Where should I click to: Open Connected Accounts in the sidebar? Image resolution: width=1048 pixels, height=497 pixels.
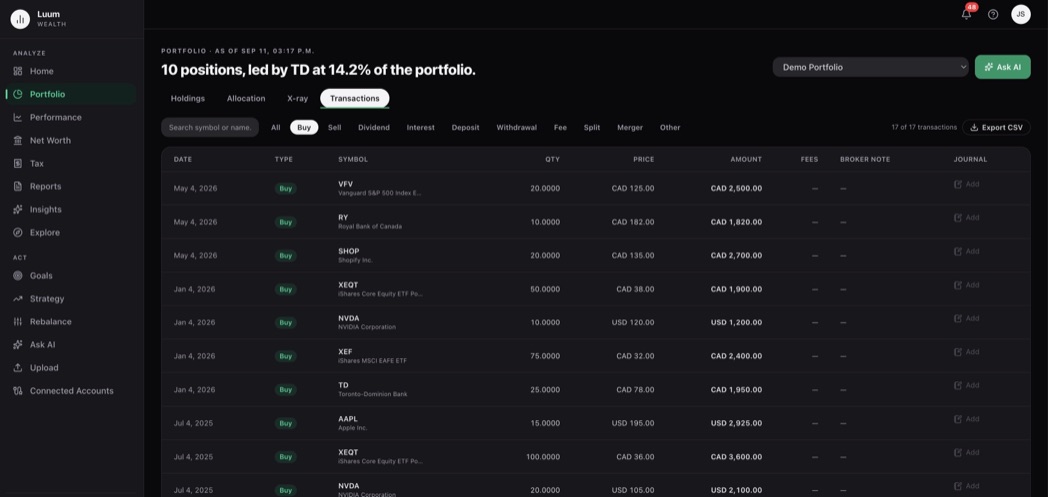[x=70, y=391]
